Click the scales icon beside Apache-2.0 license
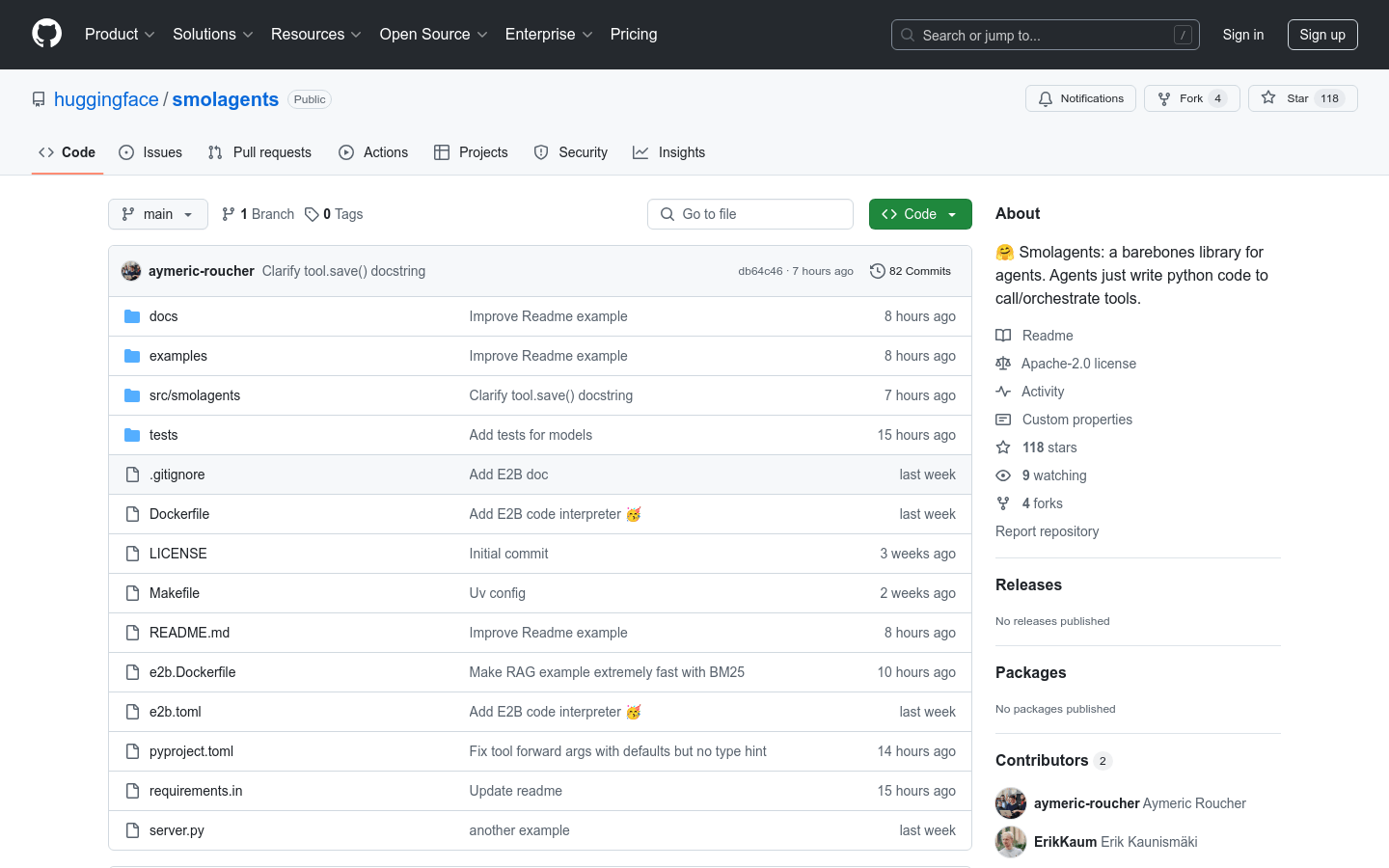 [x=1003, y=364]
